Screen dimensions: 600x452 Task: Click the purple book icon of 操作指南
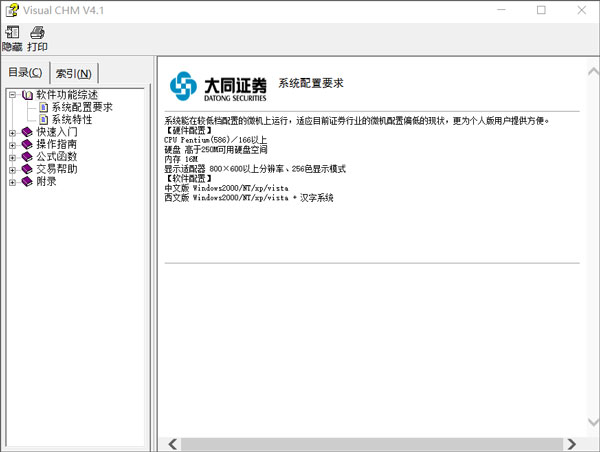click(27, 144)
